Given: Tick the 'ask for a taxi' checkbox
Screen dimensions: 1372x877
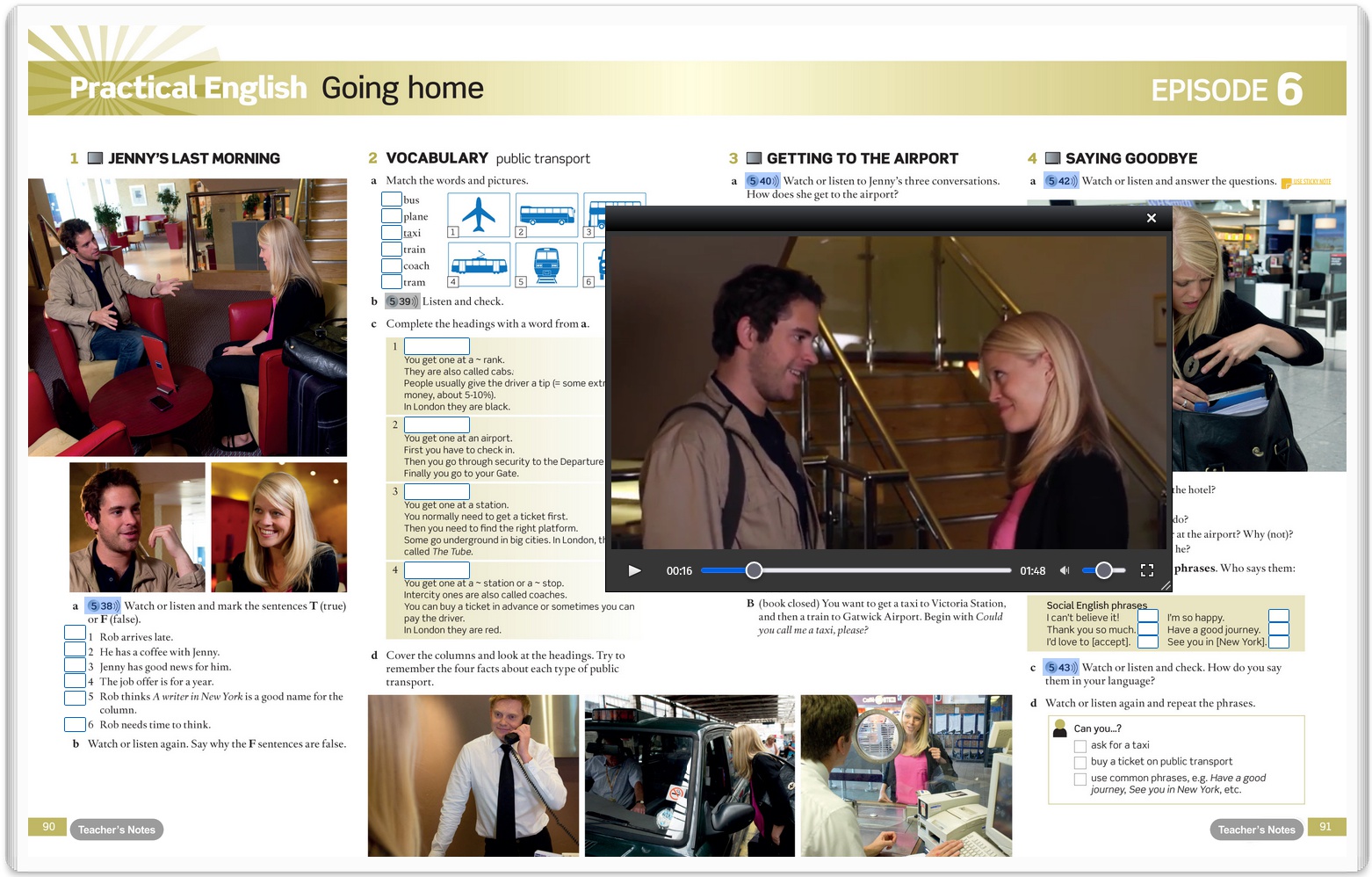Looking at the screenshot, I should click(x=1080, y=746).
